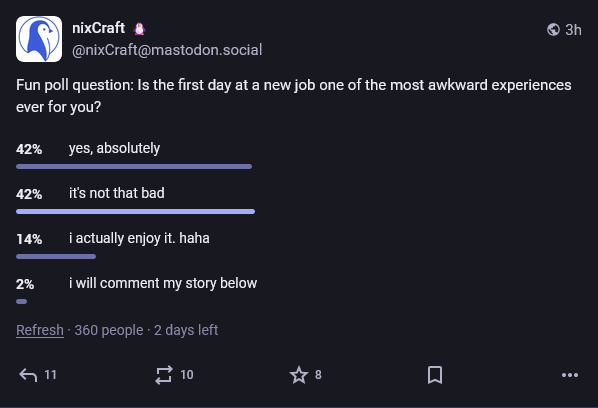The height and width of the screenshot is (408, 598).
Task: Bookmark this nixCraft post
Action: click(x=435, y=375)
